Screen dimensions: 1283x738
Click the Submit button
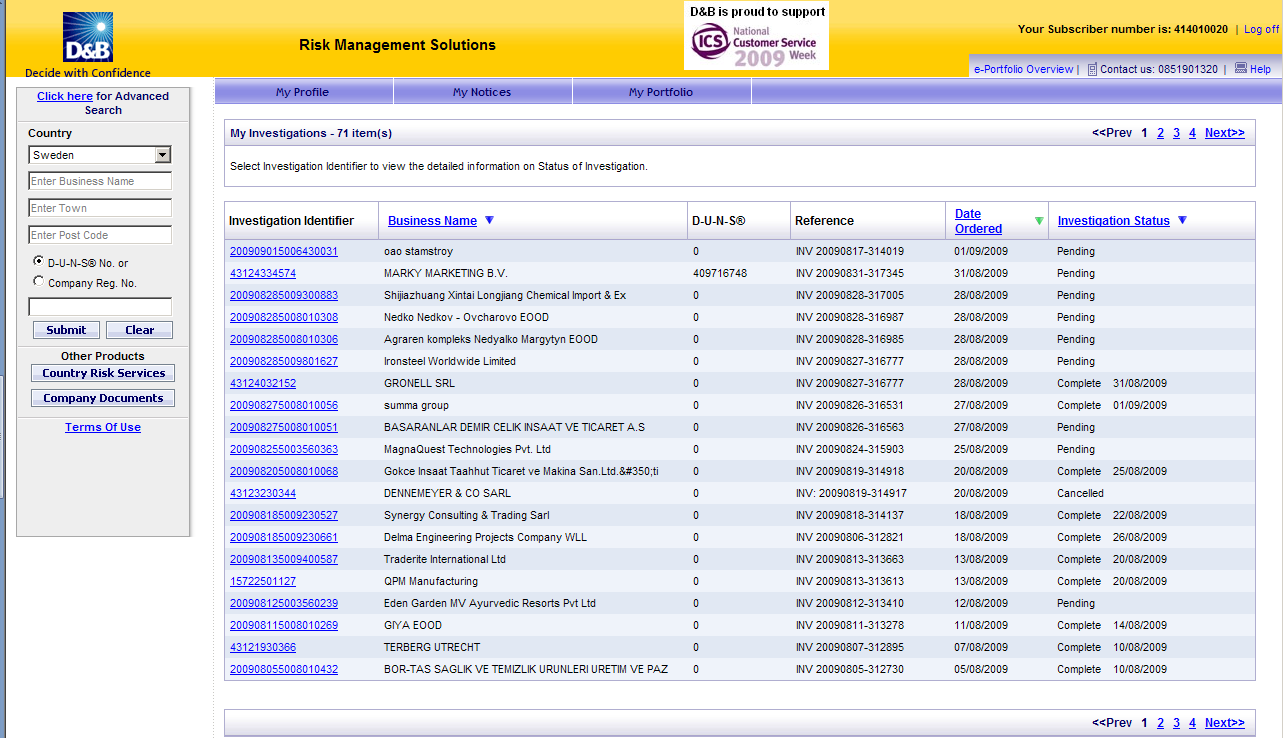66,330
